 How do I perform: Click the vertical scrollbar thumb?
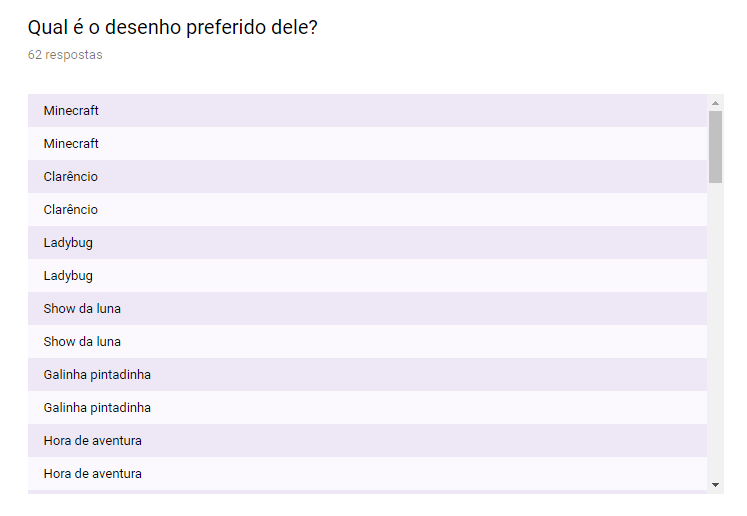tap(715, 147)
